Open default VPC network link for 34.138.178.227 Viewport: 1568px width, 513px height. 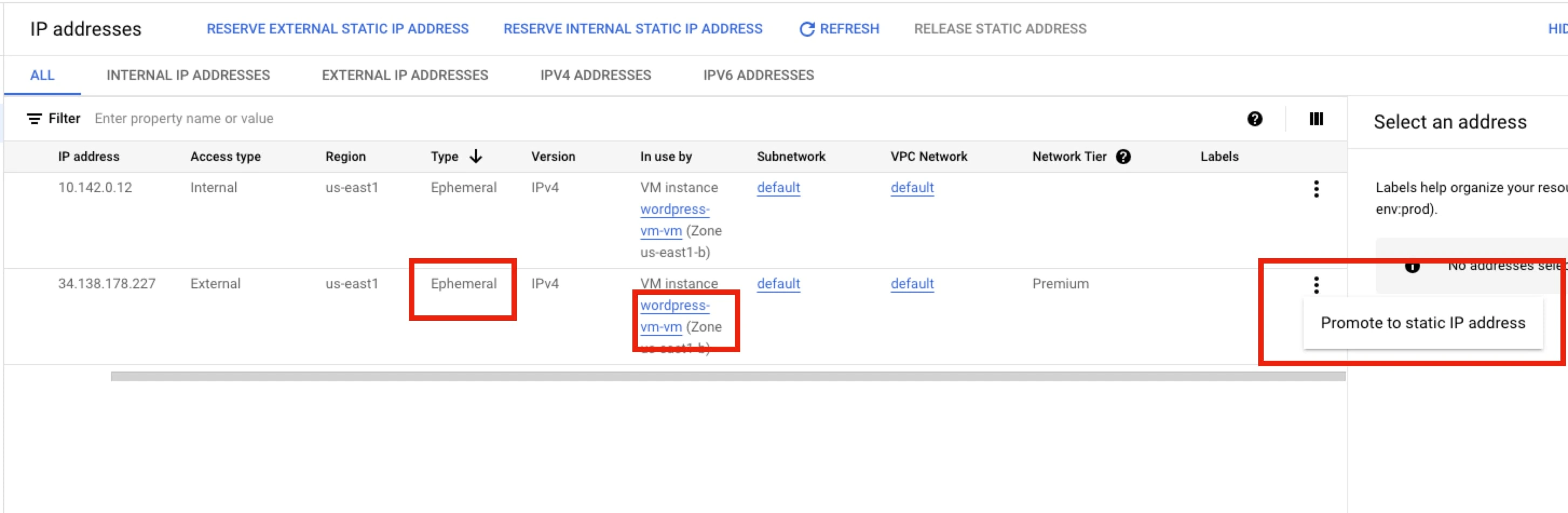pos(912,284)
